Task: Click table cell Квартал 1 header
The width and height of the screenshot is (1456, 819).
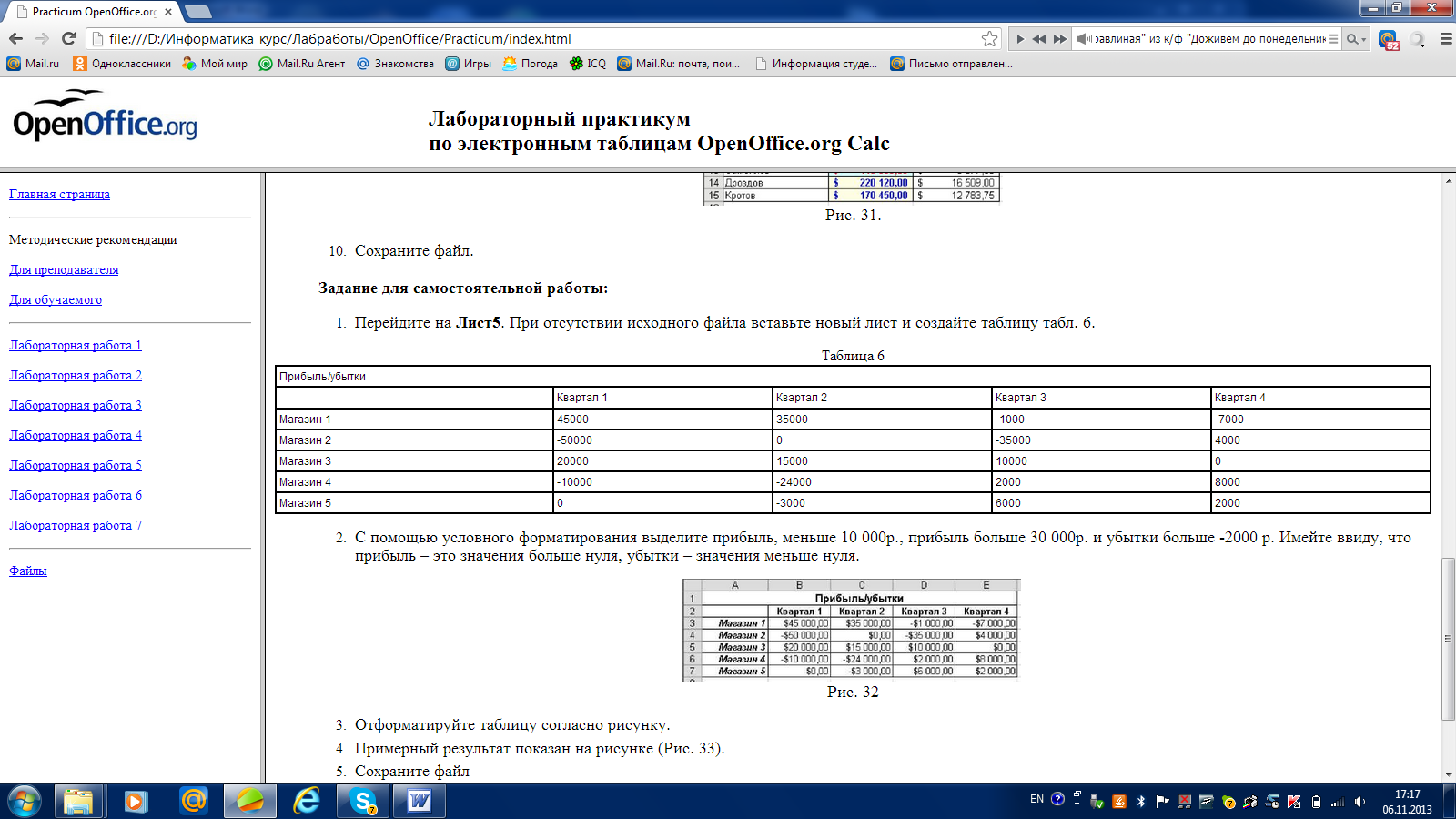Action: (662, 398)
